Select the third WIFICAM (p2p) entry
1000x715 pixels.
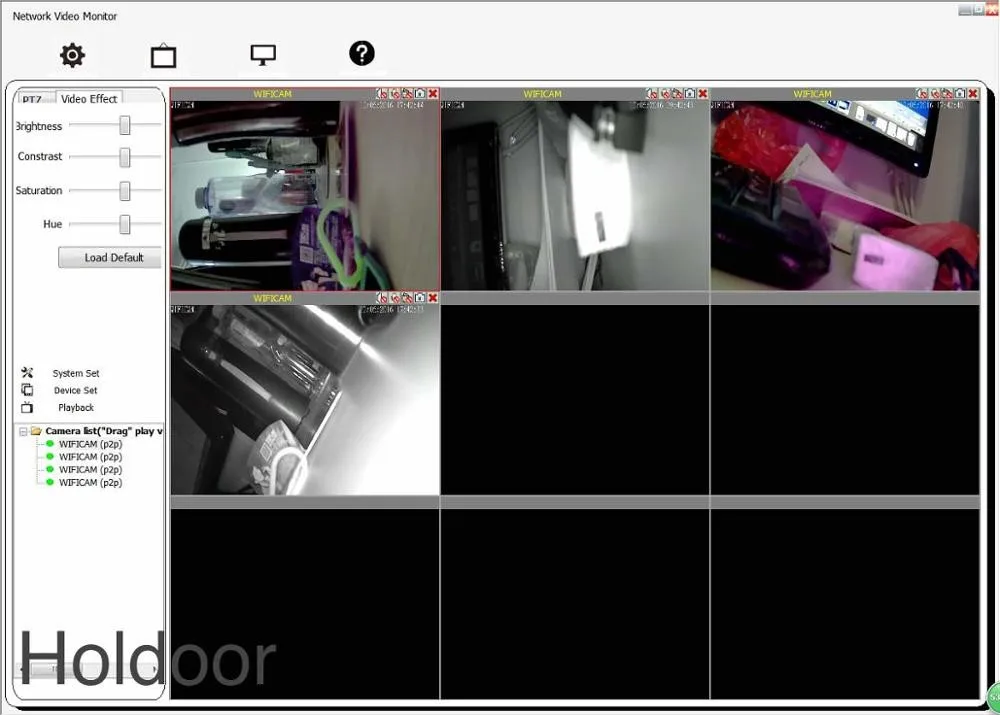tap(90, 469)
